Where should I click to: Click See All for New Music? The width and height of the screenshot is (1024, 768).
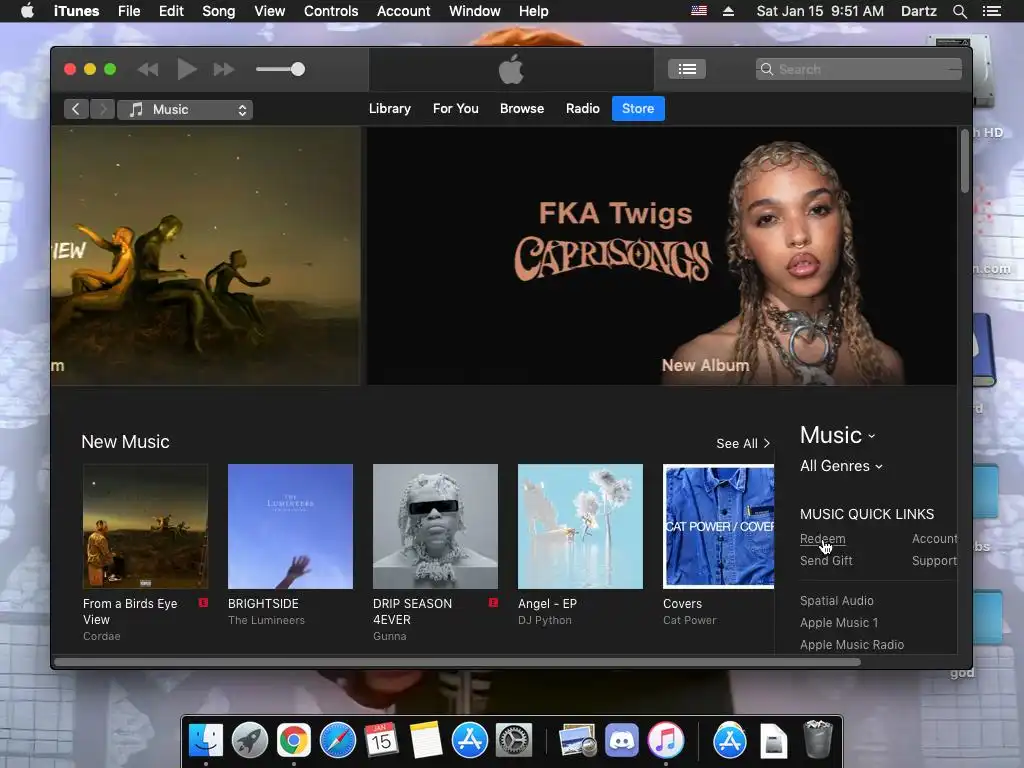pyautogui.click(x=743, y=443)
